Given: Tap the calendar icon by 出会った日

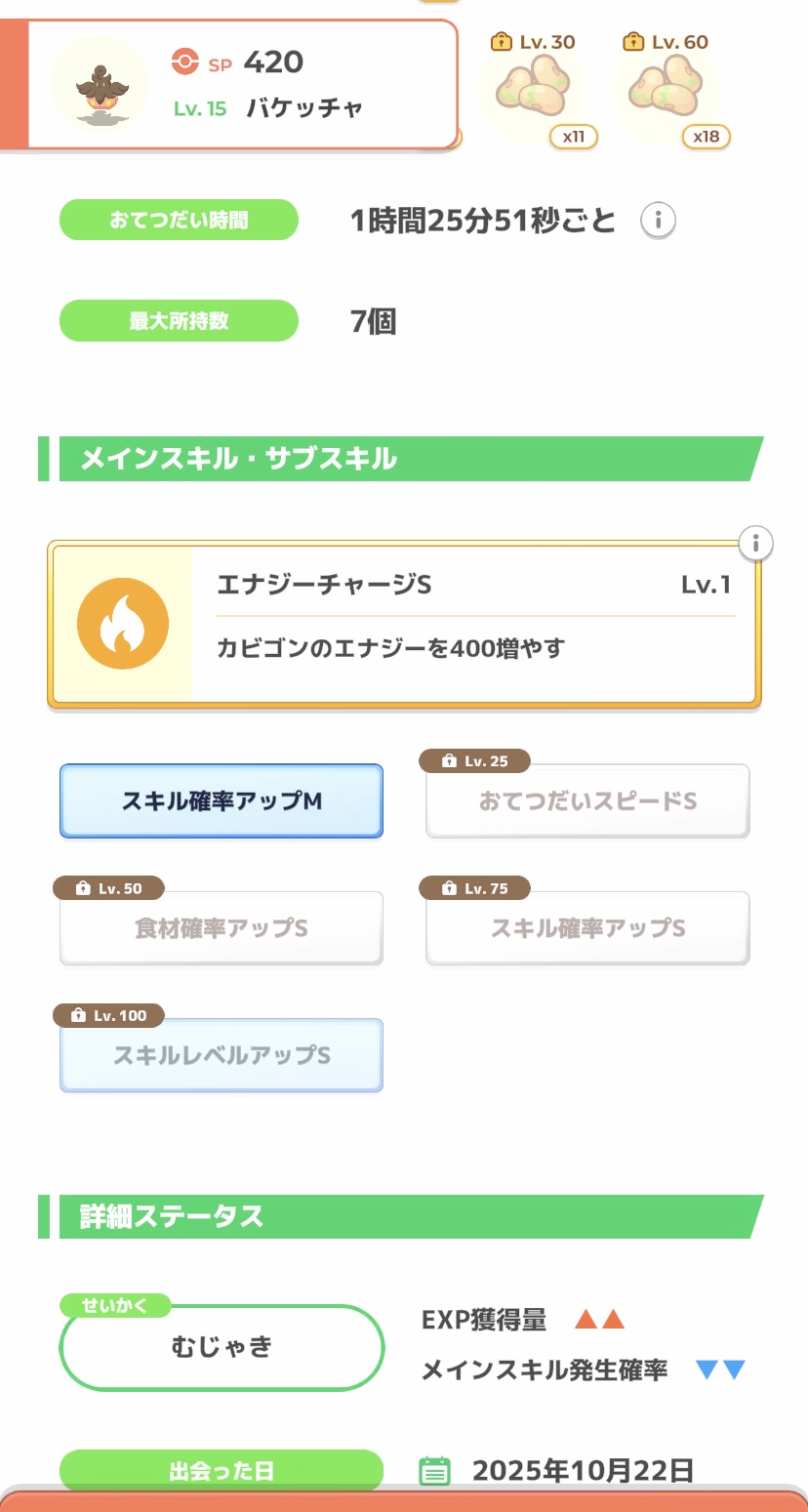Looking at the screenshot, I should 434,1470.
